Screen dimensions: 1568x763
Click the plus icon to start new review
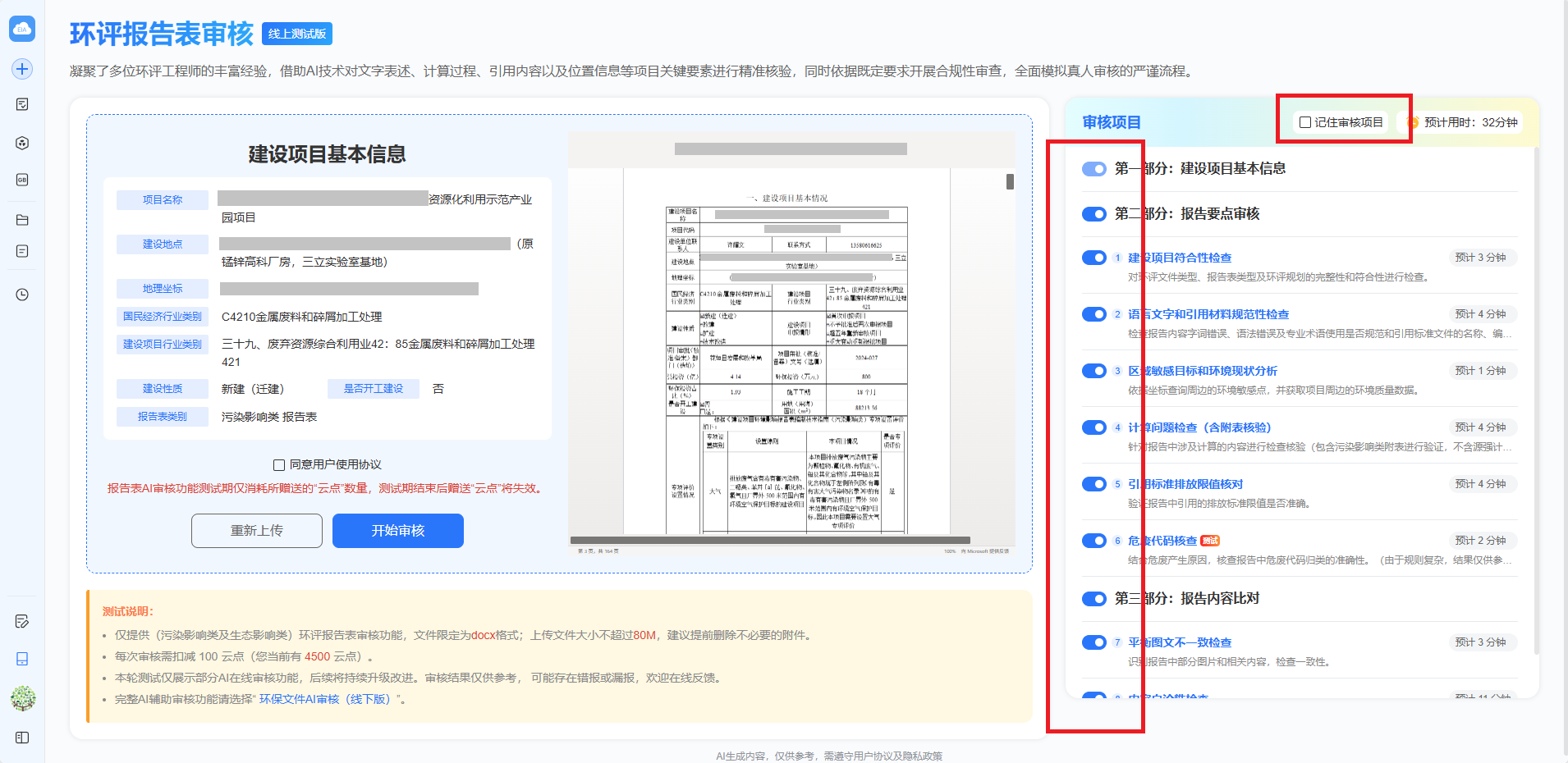click(22, 69)
